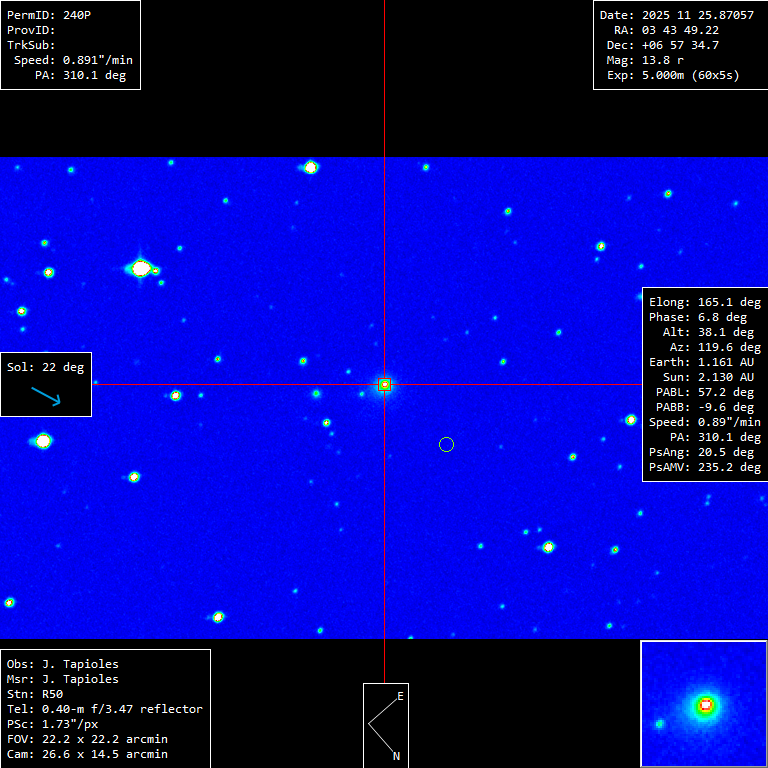Click the bright star near the left edge
The image size is (768, 768).
[43, 440]
